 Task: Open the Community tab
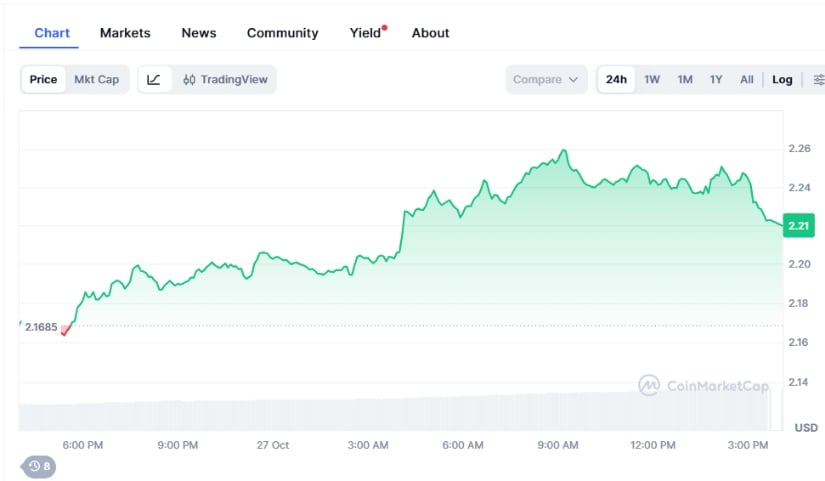[x=282, y=33]
